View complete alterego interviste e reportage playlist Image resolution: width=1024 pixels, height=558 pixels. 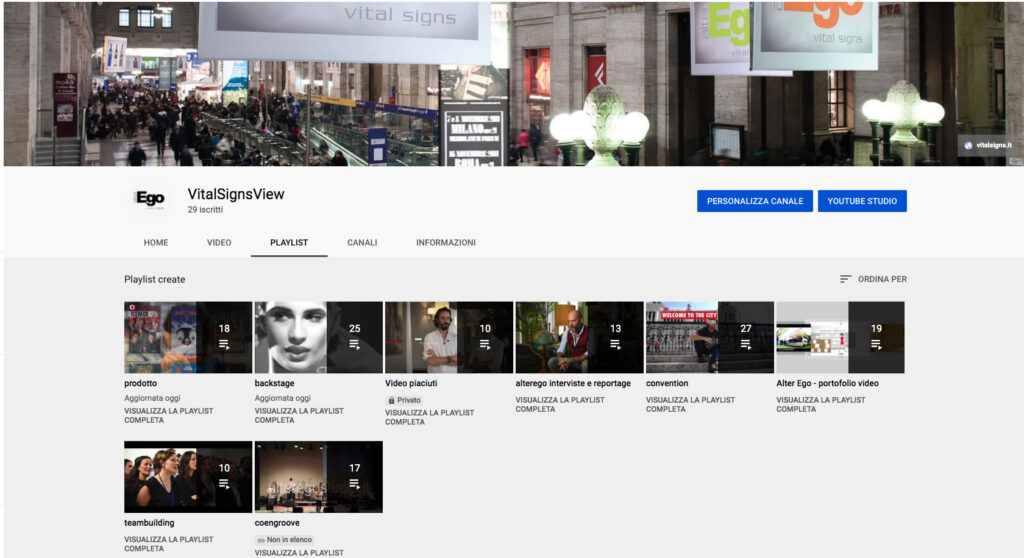click(560, 404)
